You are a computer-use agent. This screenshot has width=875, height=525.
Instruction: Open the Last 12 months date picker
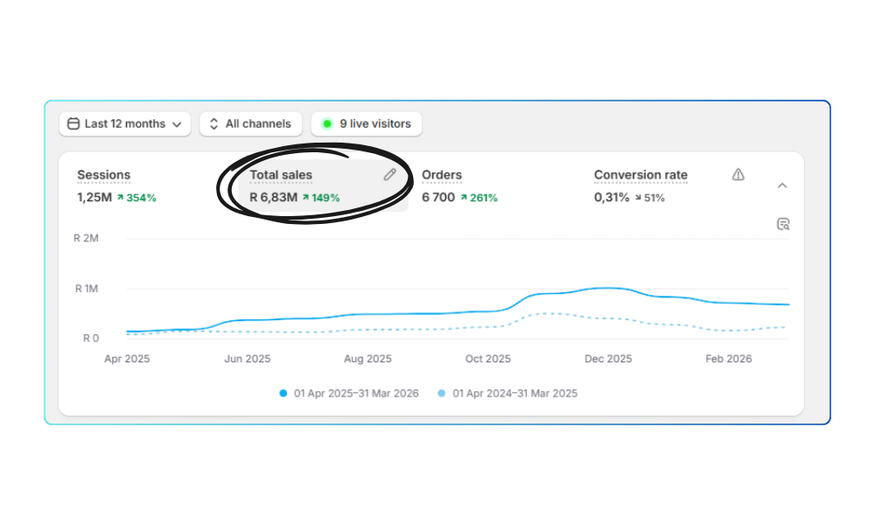tap(125, 124)
